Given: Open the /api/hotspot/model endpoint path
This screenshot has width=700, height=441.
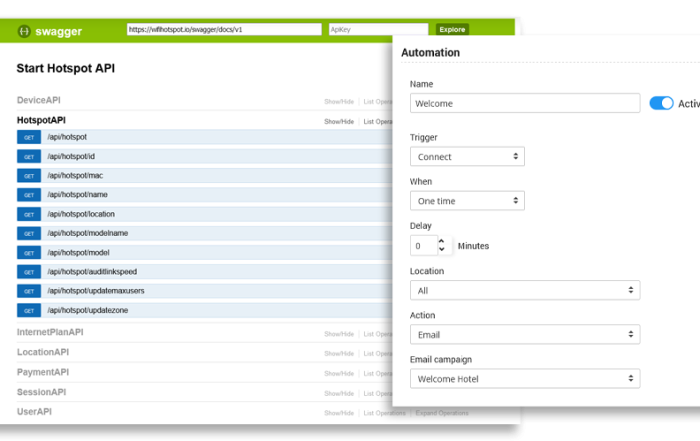Looking at the screenshot, I should [x=78, y=252].
